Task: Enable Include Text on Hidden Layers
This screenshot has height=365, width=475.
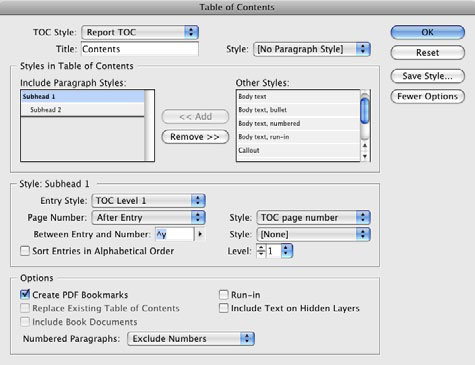Action: (224, 308)
